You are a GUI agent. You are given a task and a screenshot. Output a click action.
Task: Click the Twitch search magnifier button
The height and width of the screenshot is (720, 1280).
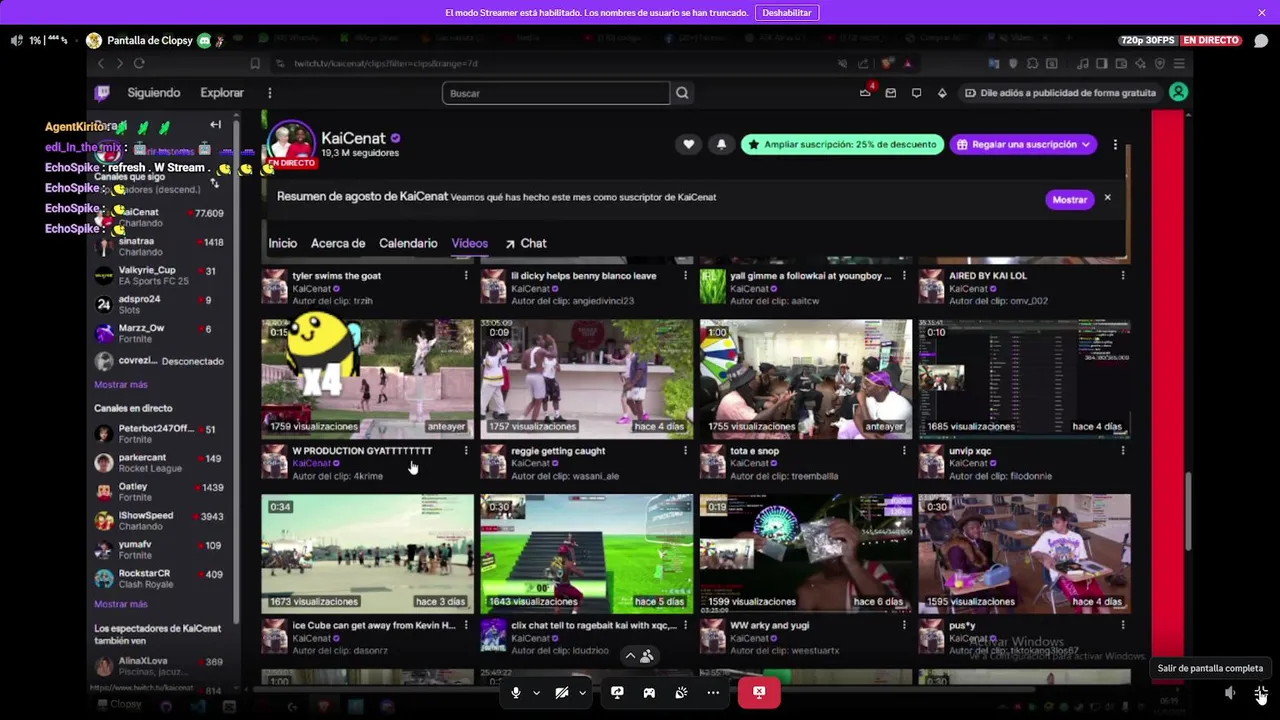pyautogui.click(x=682, y=93)
